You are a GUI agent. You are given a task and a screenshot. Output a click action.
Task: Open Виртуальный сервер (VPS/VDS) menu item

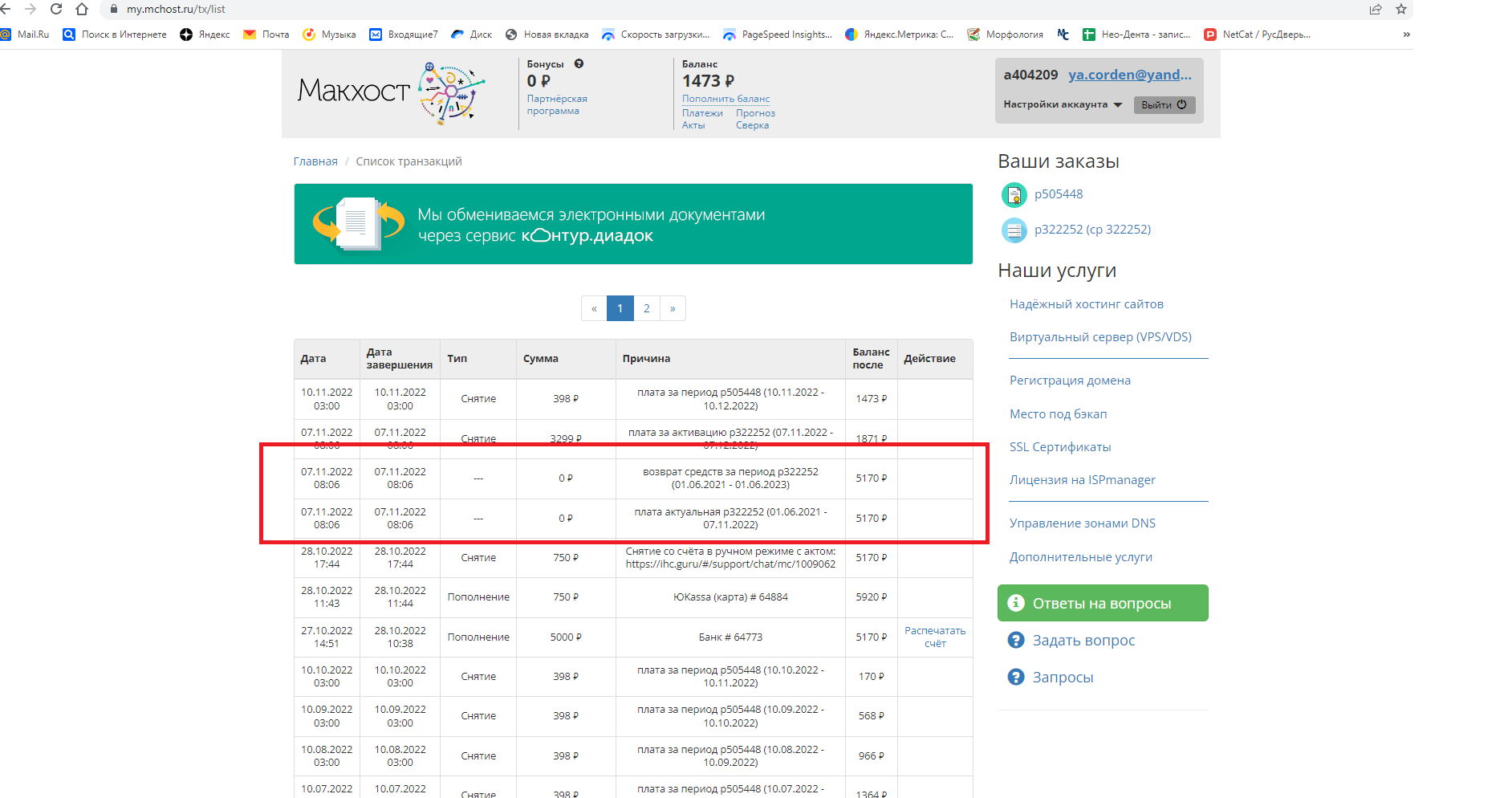1100,337
